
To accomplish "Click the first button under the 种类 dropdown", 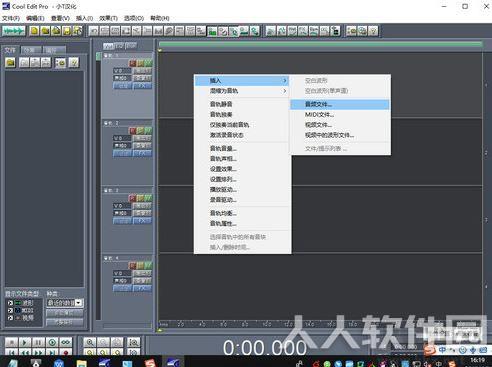I will coord(64,313).
